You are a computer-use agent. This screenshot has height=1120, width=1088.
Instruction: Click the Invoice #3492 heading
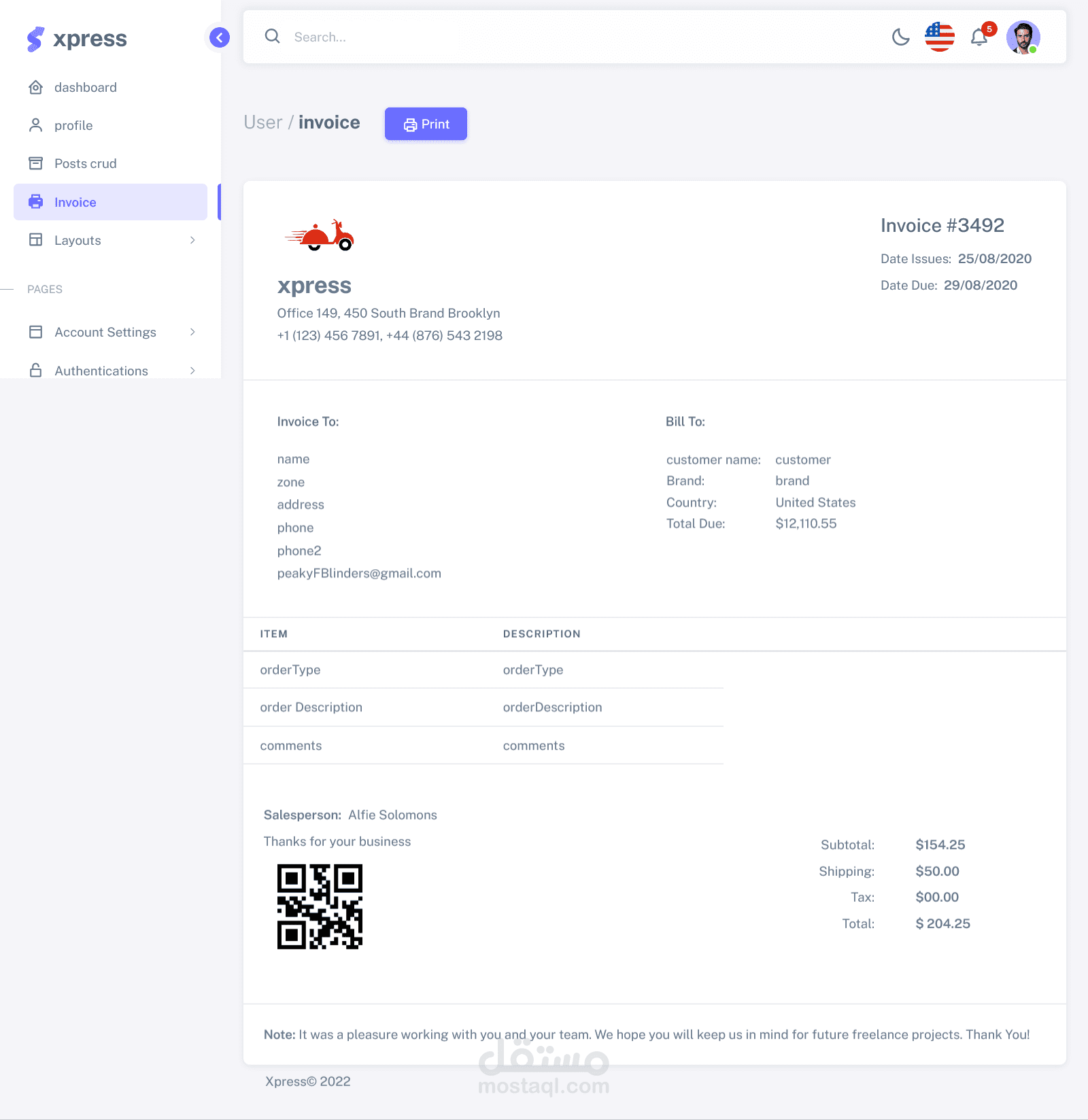(942, 225)
